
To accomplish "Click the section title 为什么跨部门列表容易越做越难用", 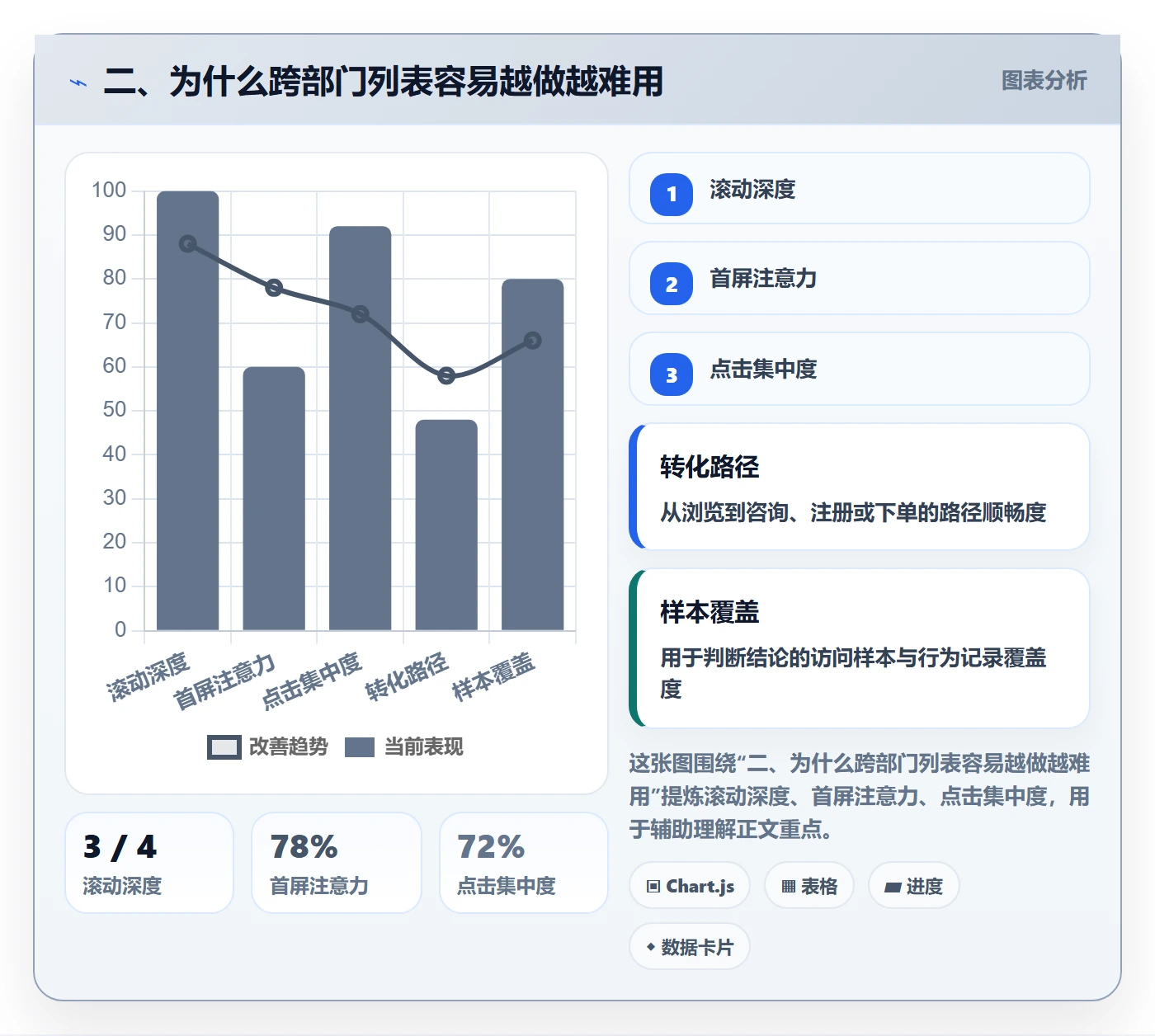I will click(x=416, y=82).
